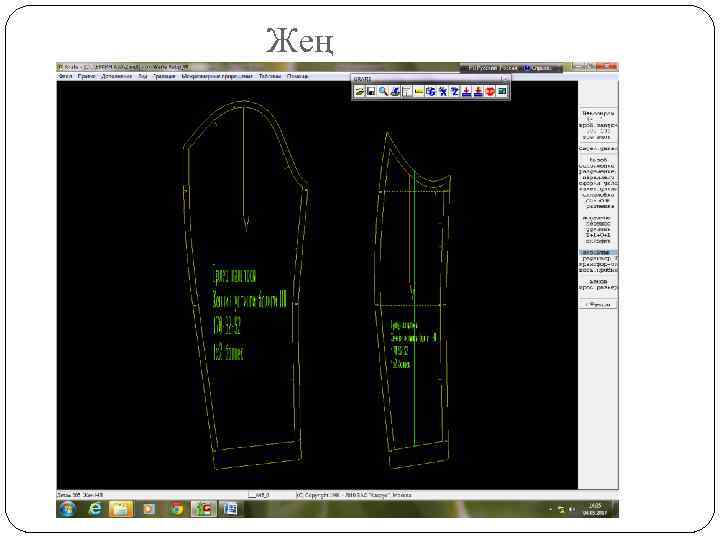720x540 pixels.
Task: Click the boxed button below the first text group in right panel
Action: (x=598, y=149)
